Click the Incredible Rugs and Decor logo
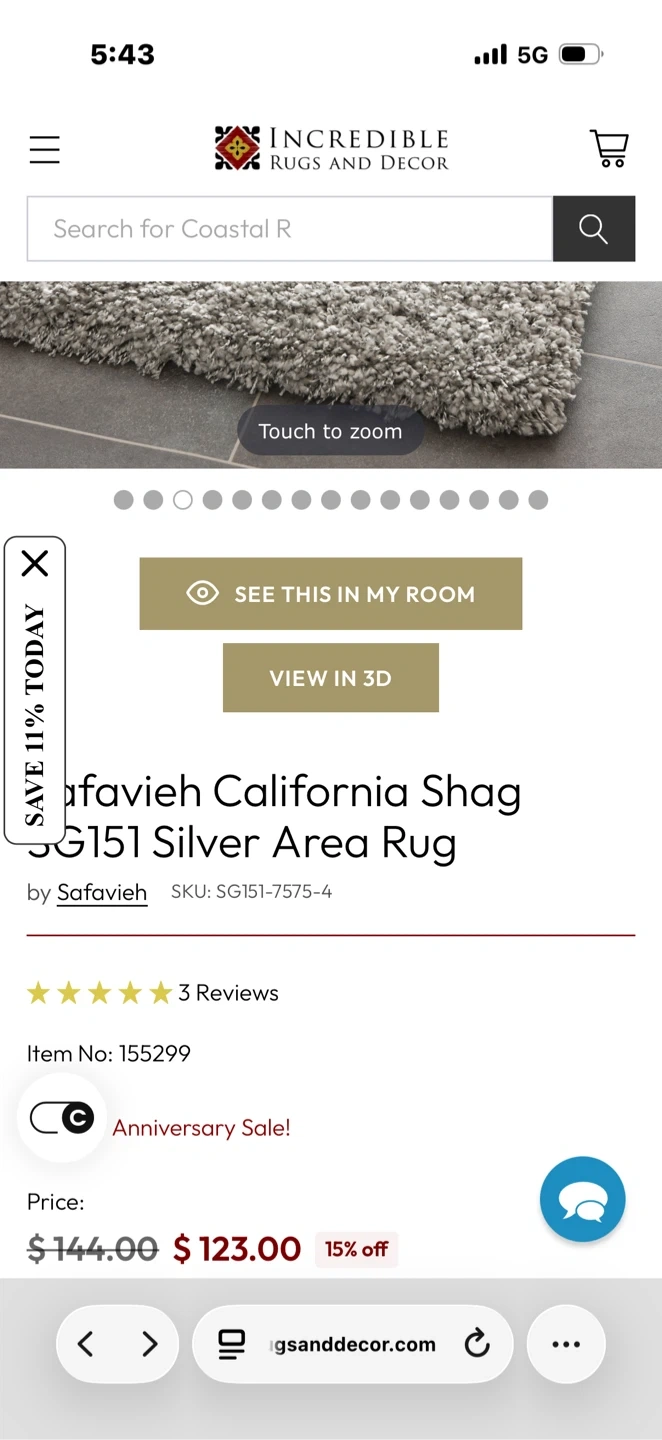The height and width of the screenshot is (1440, 662). [332, 149]
